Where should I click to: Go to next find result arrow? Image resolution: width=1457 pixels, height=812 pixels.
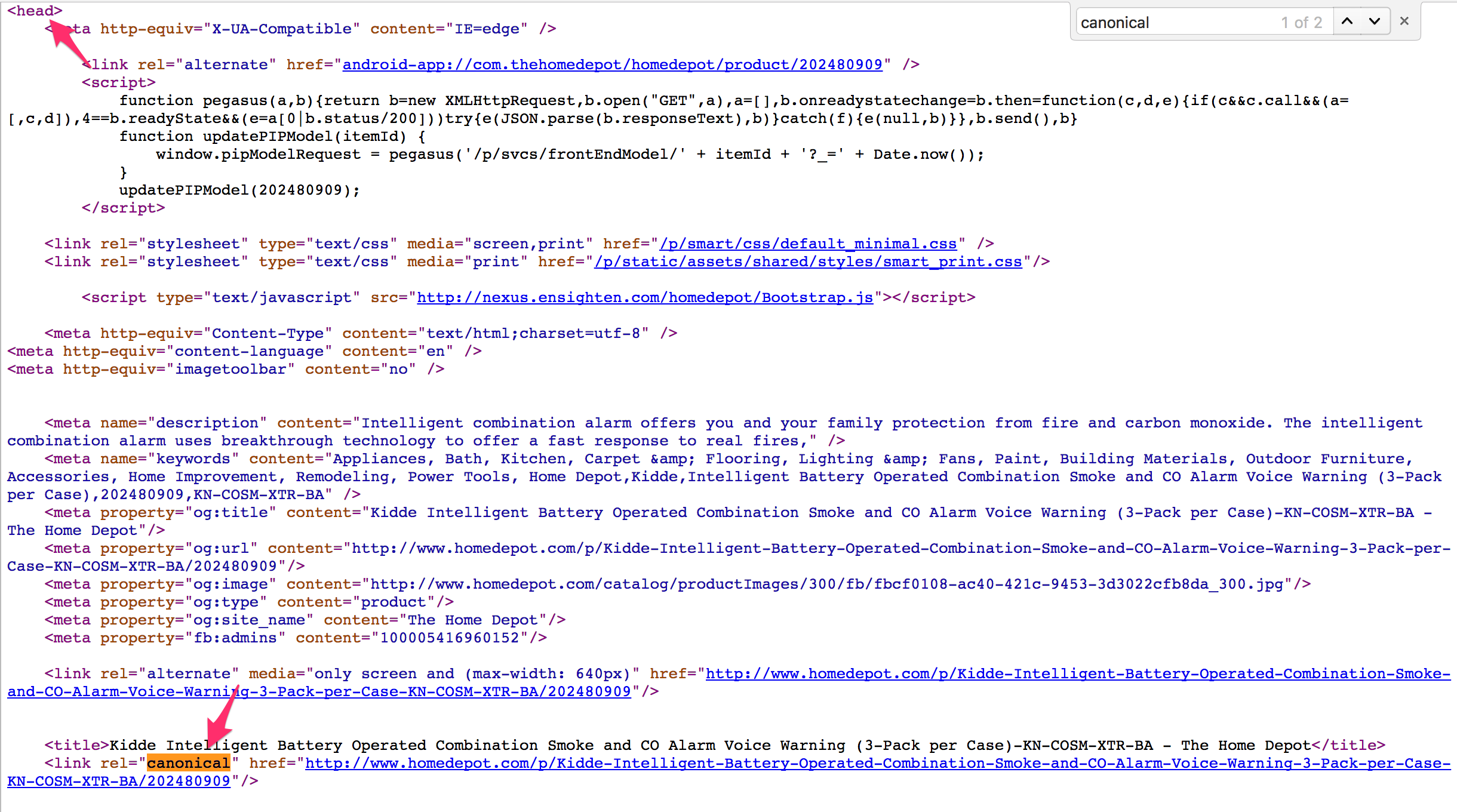(x=1375, y=22)
